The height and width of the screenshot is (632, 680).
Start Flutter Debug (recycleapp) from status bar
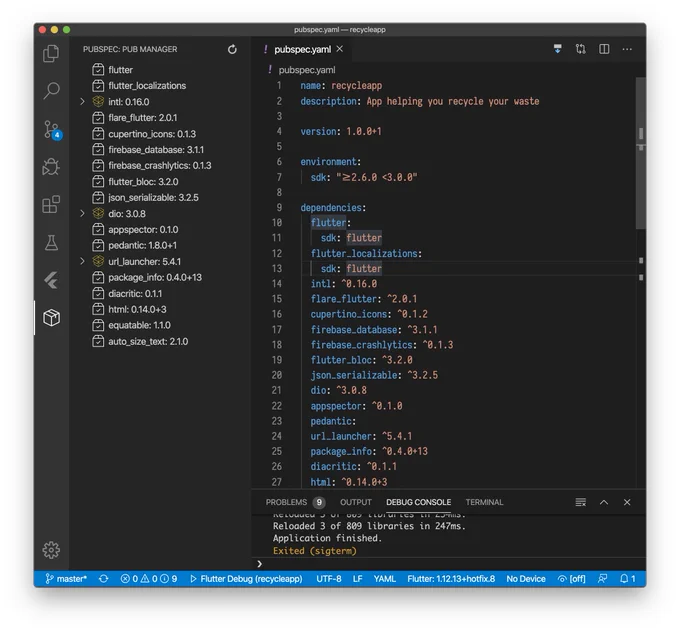tap(246, 579)
